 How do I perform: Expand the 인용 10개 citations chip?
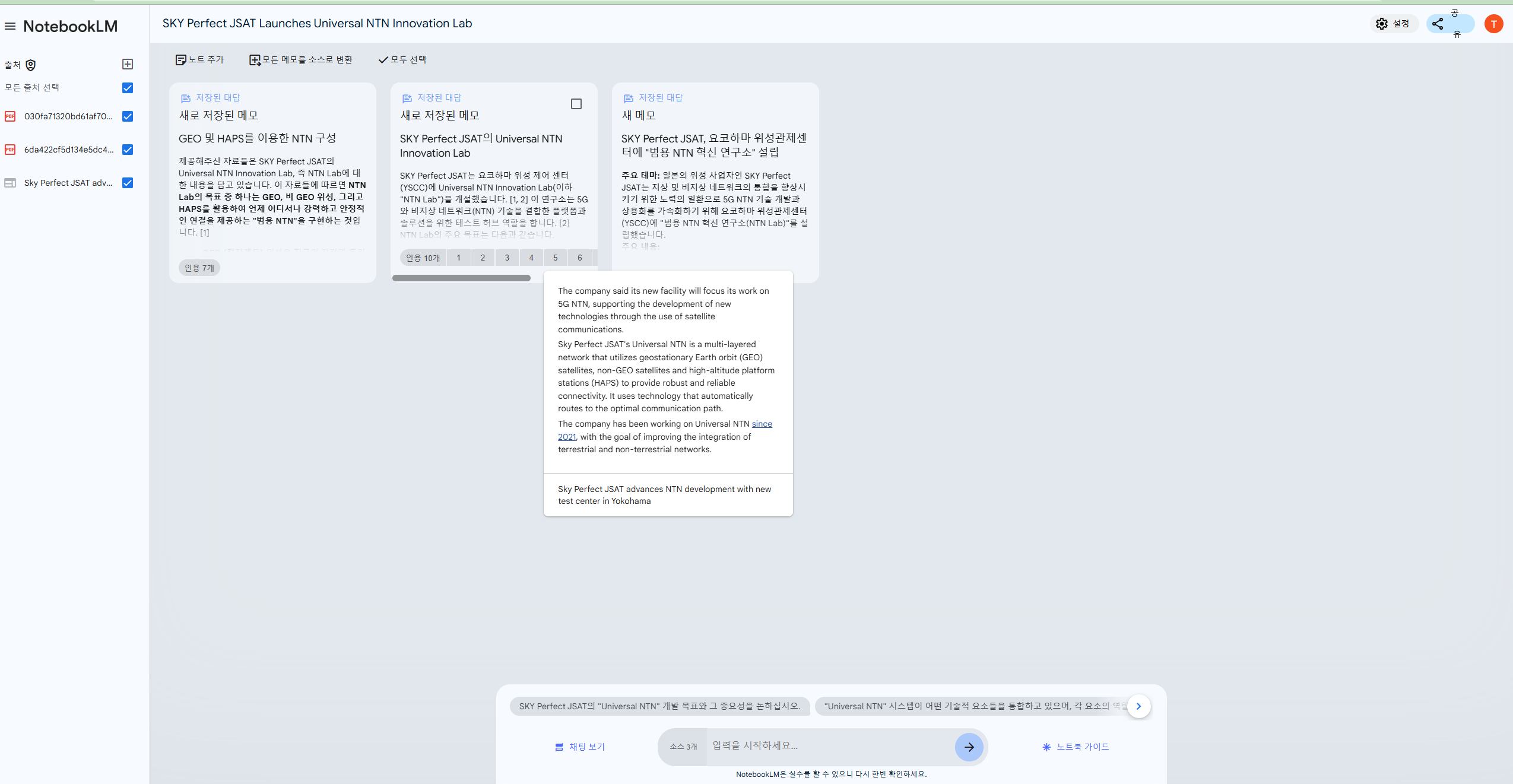pyautogui.click(x=423, y=258)
